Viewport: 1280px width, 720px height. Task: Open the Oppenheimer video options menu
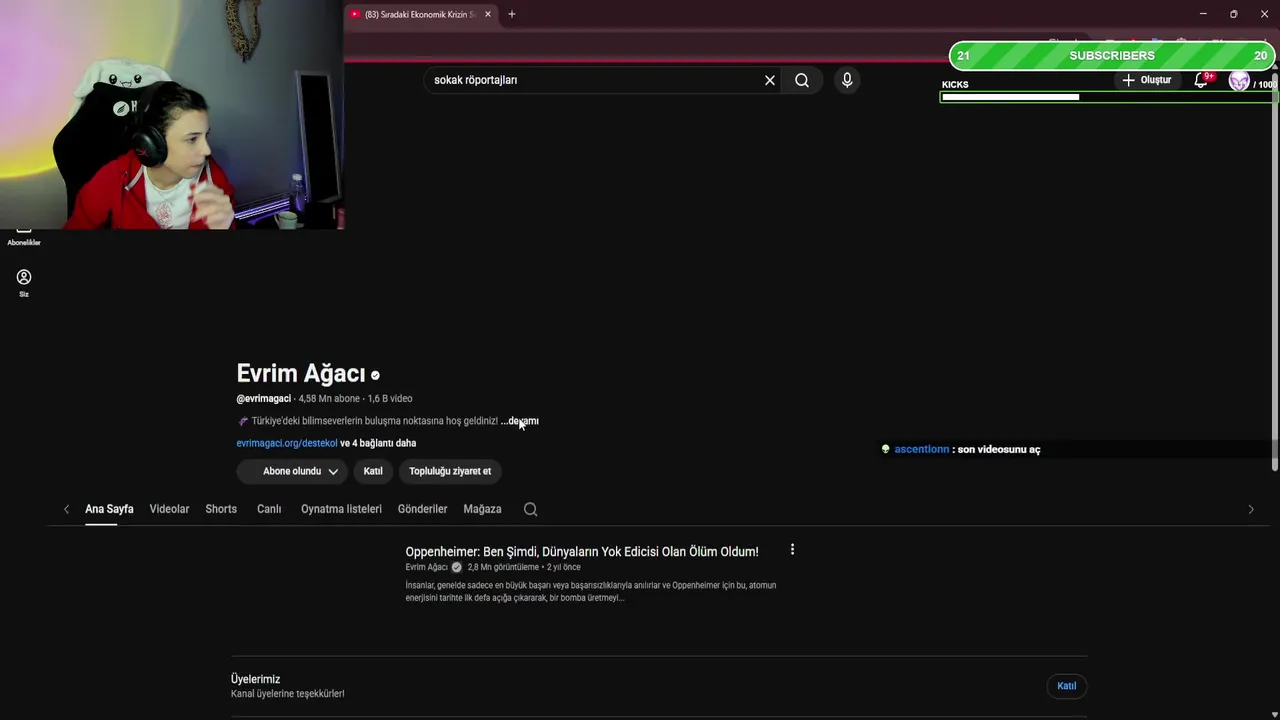coord(792,550)
